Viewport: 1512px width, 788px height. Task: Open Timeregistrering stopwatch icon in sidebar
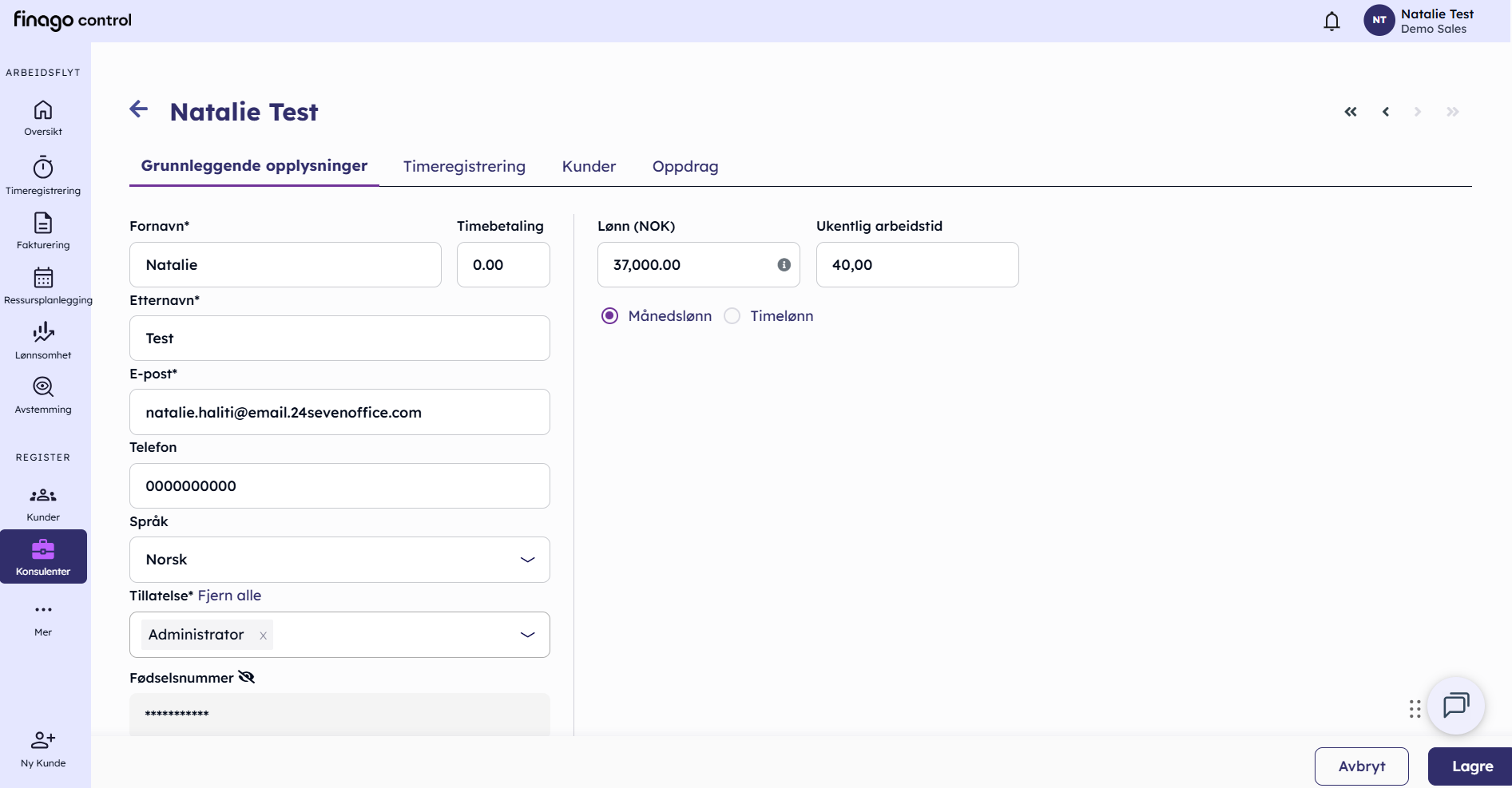point(43,168)
